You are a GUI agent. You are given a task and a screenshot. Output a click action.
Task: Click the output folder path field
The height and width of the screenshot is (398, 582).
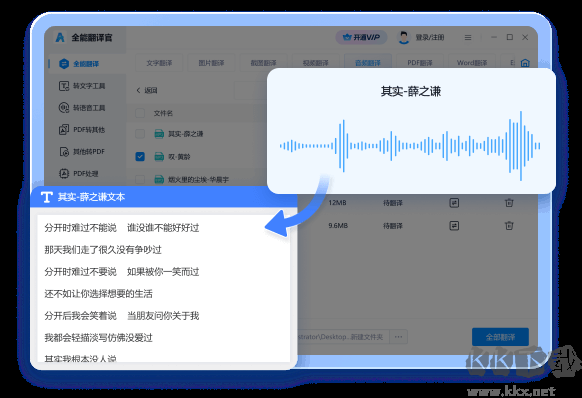(x=342, y=337)
